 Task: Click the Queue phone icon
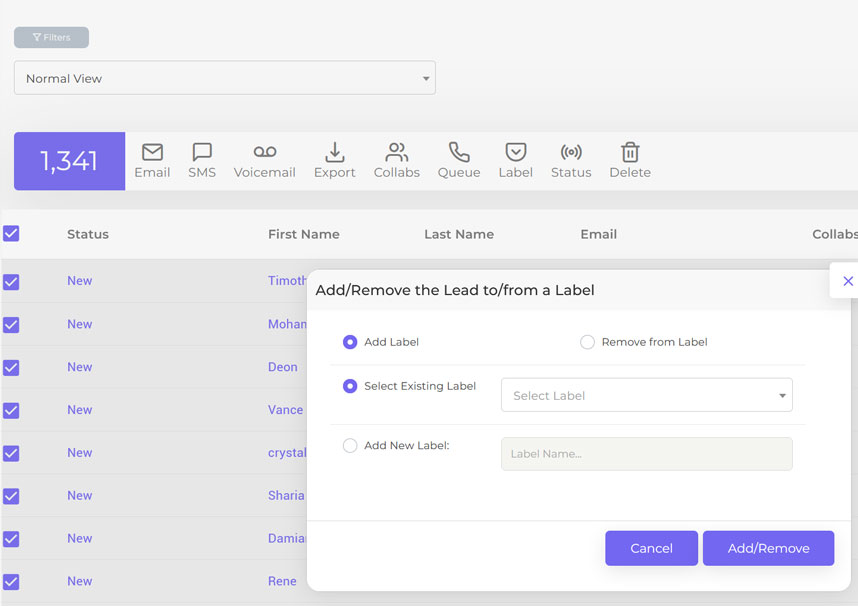point(459,152)
